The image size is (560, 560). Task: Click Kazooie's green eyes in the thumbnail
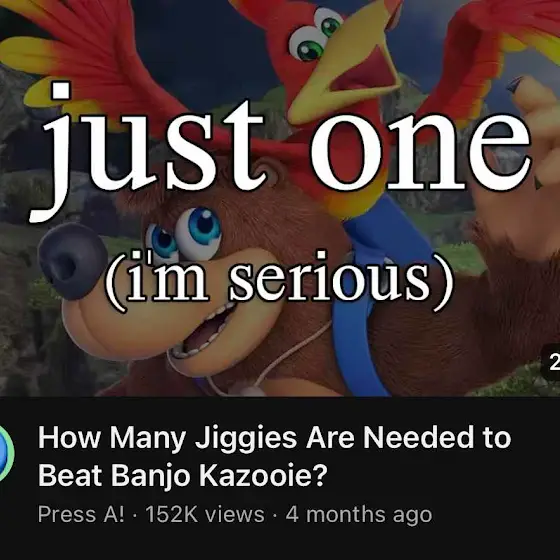316,36
